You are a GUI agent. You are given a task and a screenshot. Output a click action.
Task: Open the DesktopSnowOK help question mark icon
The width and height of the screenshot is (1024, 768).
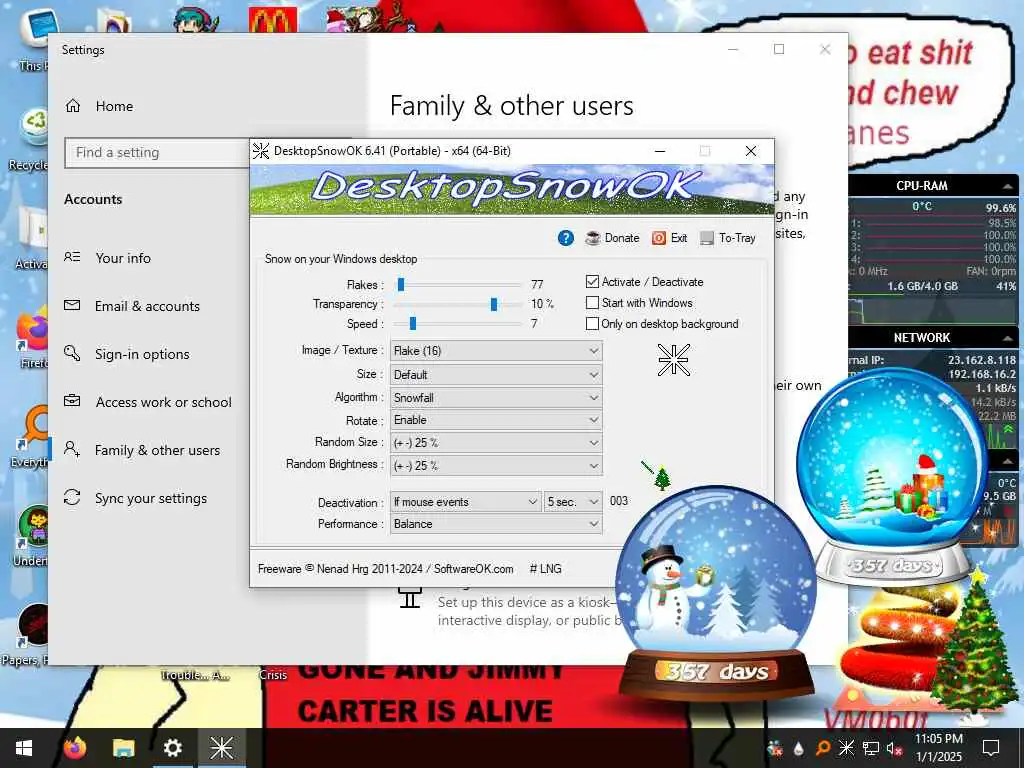click(x=566, y=238)
